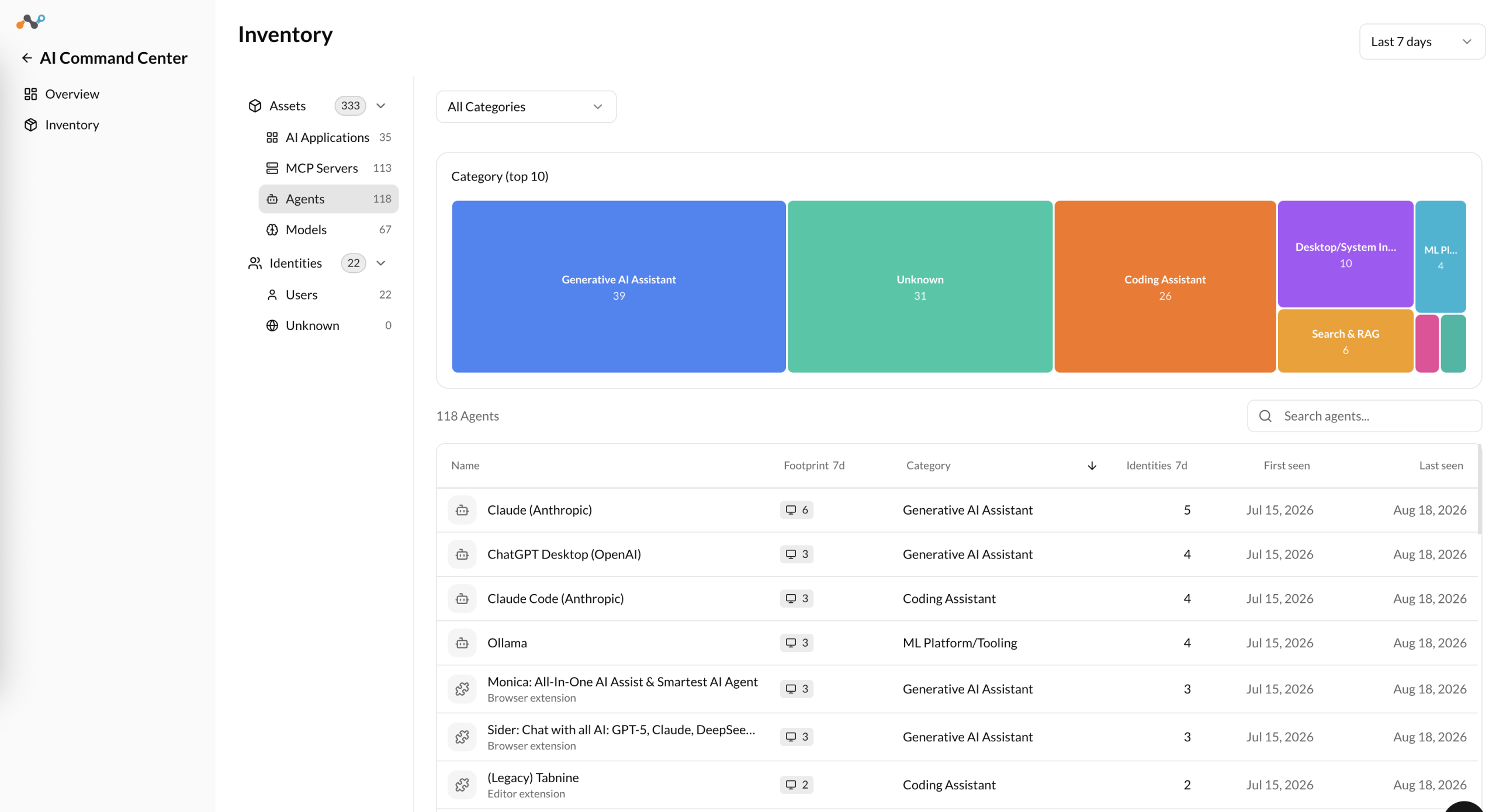Click the Unknown green treemap tile
This screenshot has height=812, width=1496.
[x=920, y=287]
